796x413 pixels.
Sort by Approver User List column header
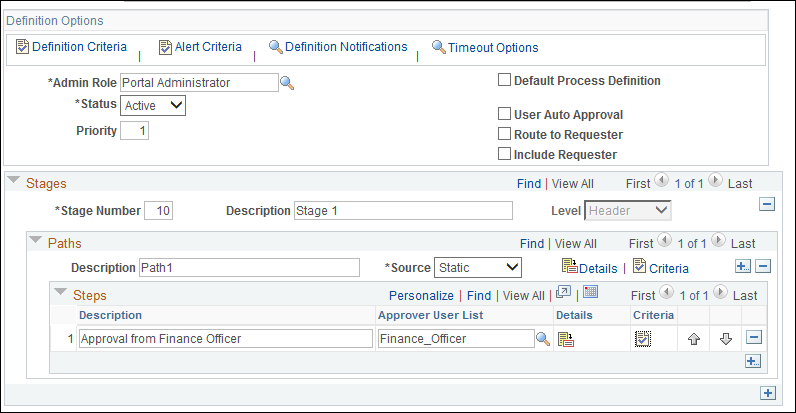430,315
